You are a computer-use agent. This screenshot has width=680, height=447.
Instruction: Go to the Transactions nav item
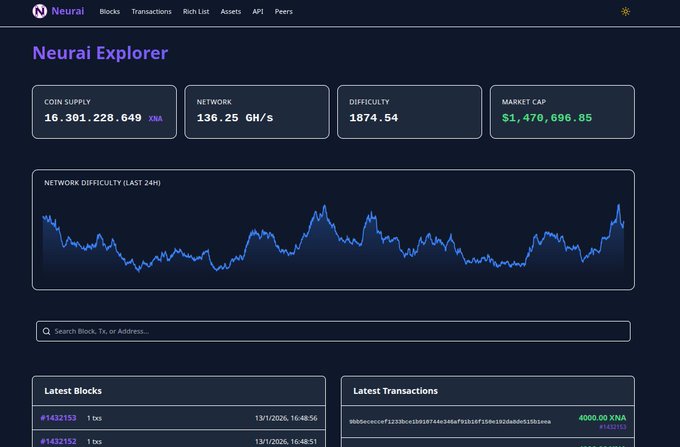[x=151, y=11]
